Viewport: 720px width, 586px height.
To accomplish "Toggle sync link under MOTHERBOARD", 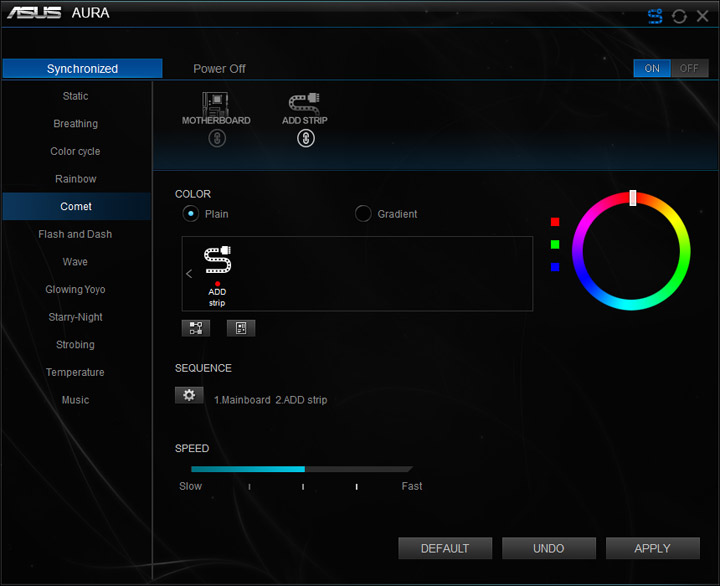I will point(217,138).
